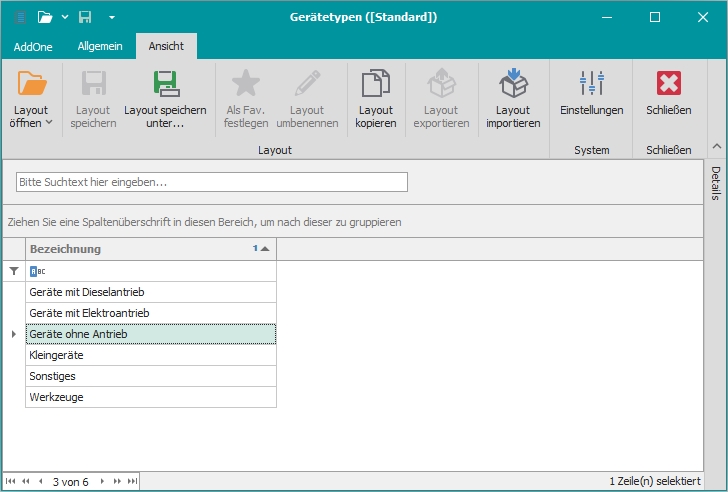Open quick access toolbar customize dropdown arrow
Viewport: 728px width, 492px height.
(x=112, y=17)
